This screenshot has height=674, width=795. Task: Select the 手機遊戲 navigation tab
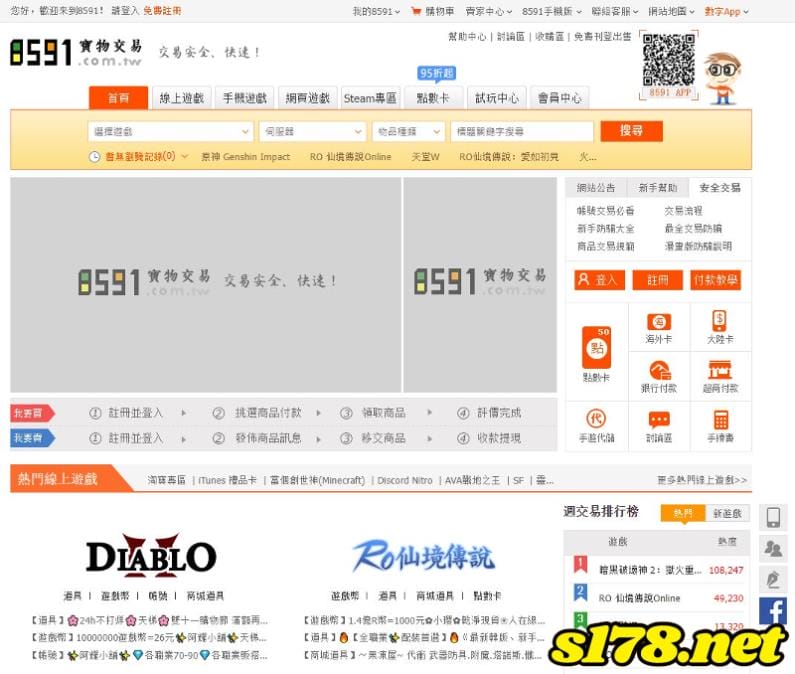tap(244, 98)
